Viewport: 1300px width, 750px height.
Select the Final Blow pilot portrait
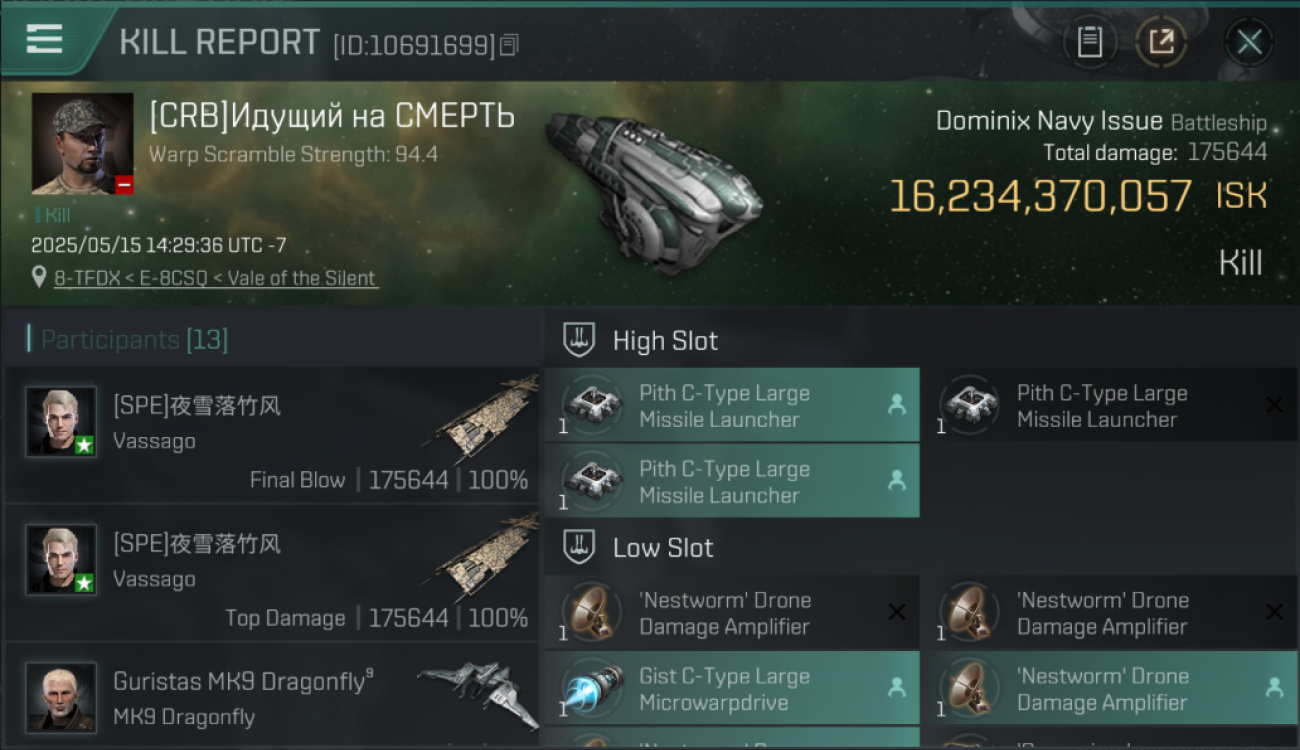pos(61,421)
